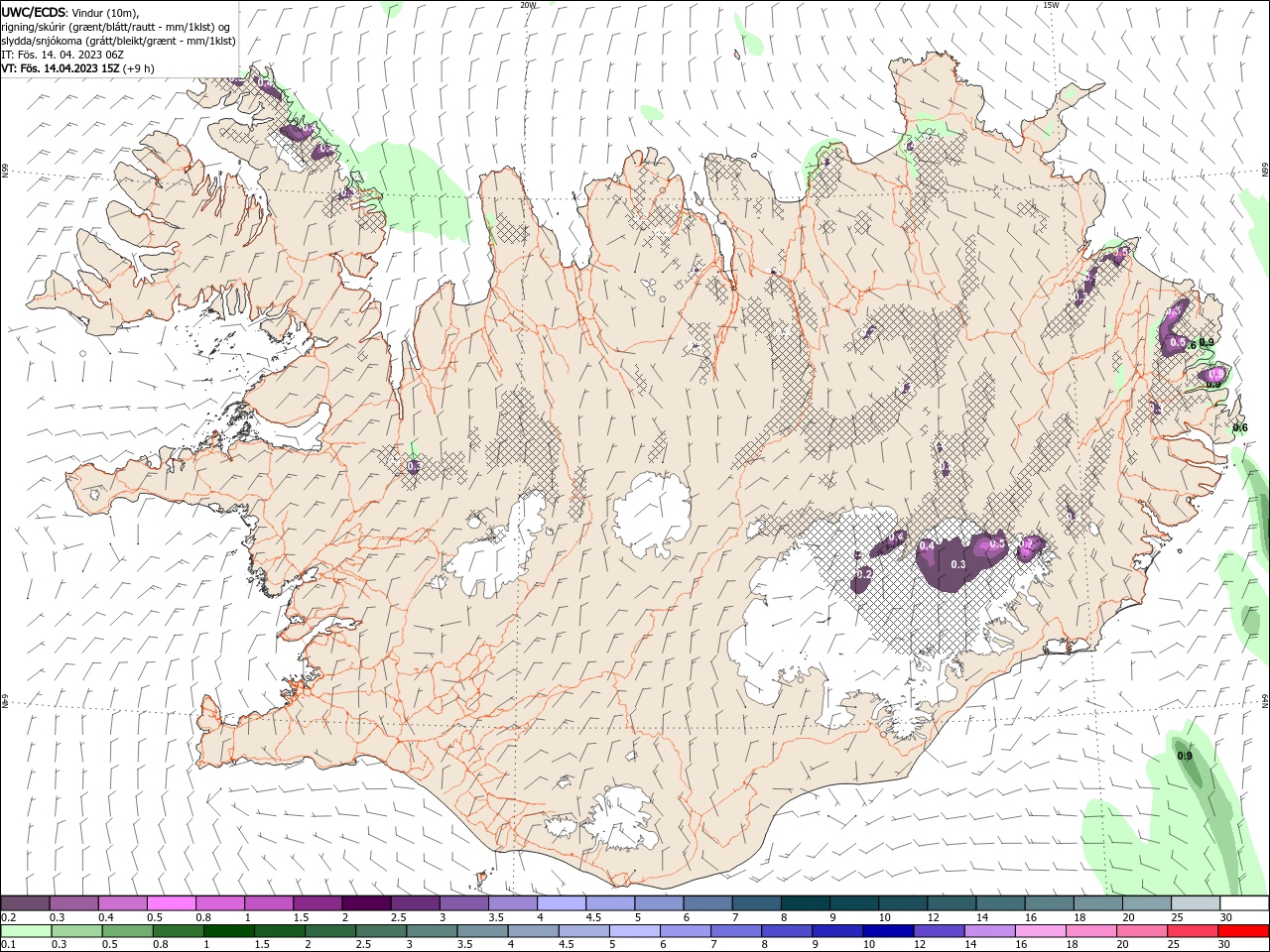Pick the snow legend swatch starting at 2.5
The width and height of the screenshot is (1270, 952).
(x=414, y=903)
